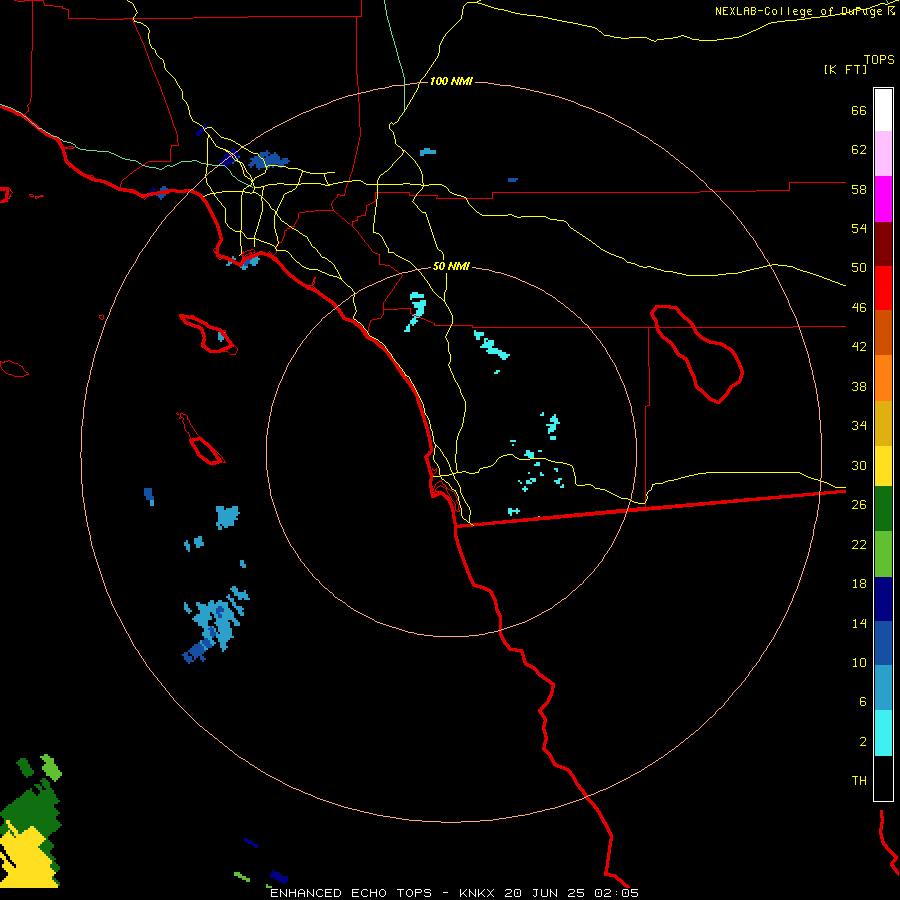Viewport: 900px width, 900px height.
Task: Click the bright yellow legend swatch
Action: 883,466
